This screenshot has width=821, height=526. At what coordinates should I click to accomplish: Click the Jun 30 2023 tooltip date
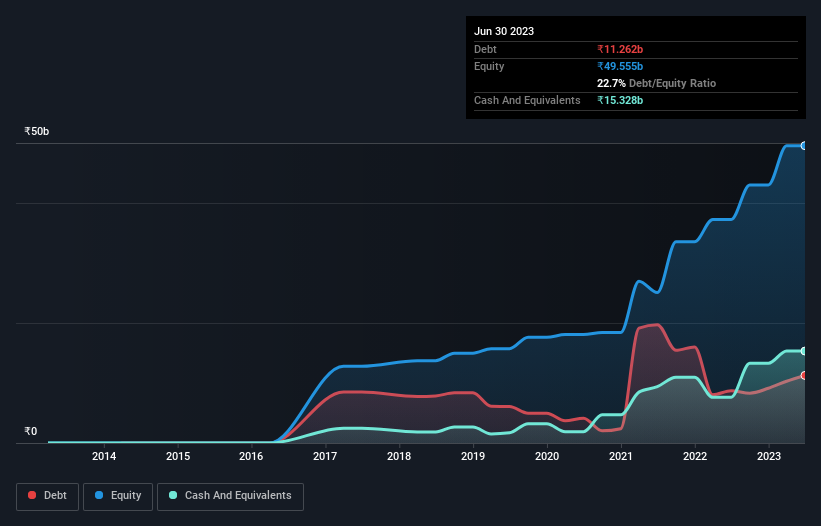[x=504, y=31]
